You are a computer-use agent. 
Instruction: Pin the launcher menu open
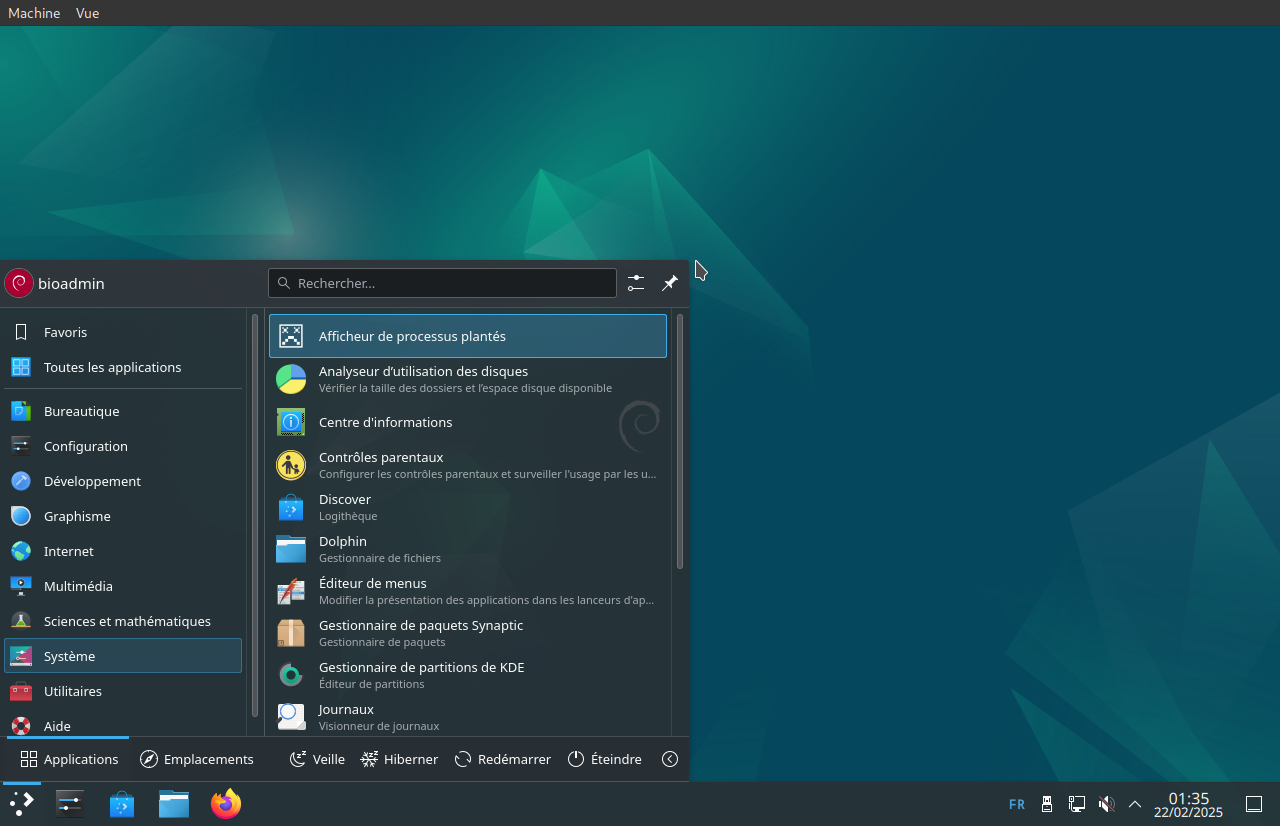(670, 283)
